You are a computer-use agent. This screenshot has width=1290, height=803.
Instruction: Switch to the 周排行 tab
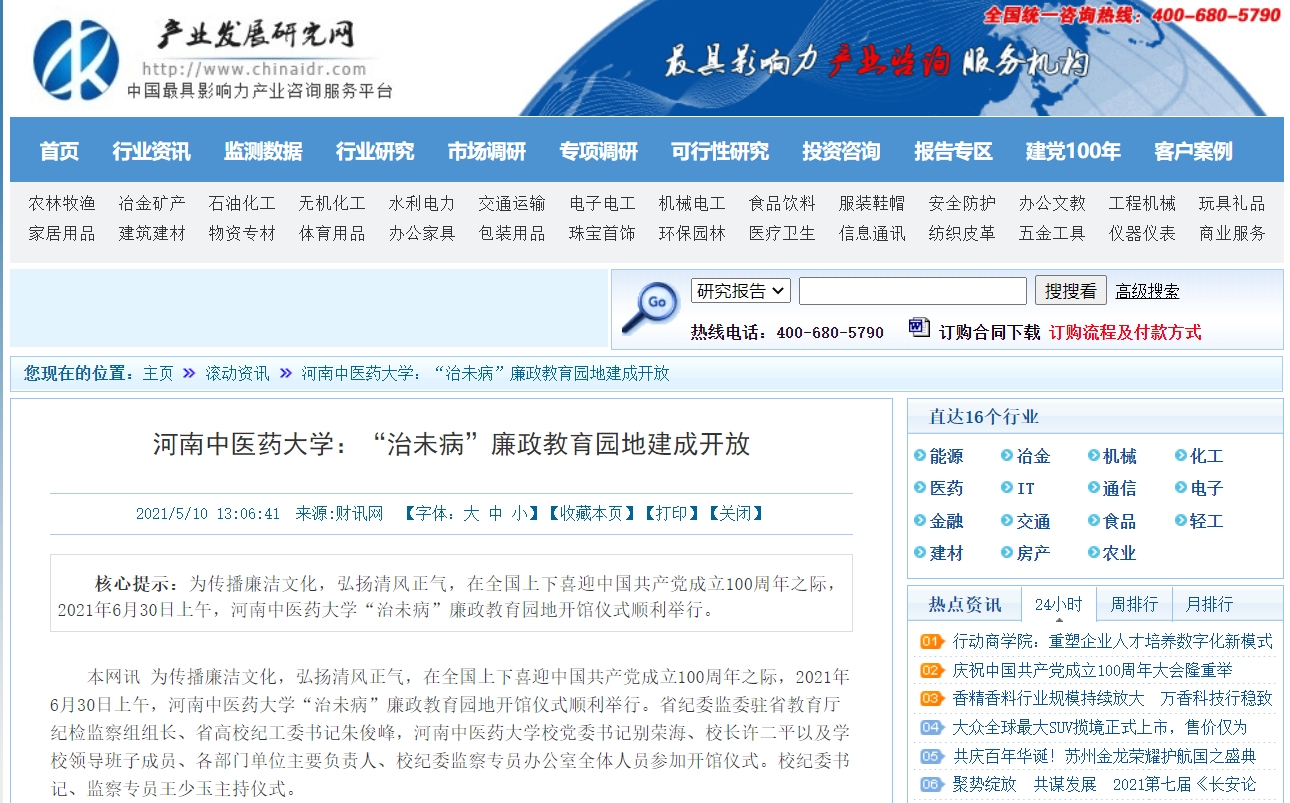(x=1134, y=604)
